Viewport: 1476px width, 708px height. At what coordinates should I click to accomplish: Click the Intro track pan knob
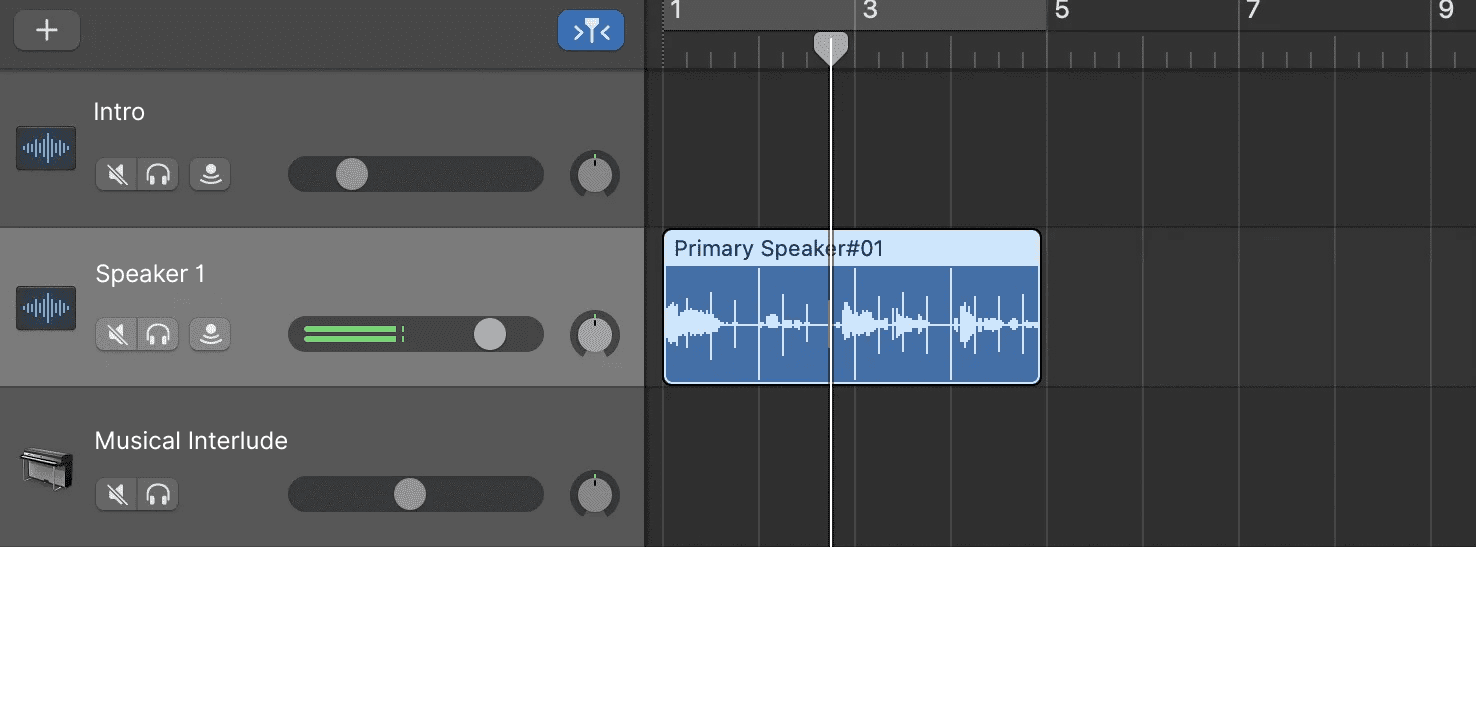(595, 175)
